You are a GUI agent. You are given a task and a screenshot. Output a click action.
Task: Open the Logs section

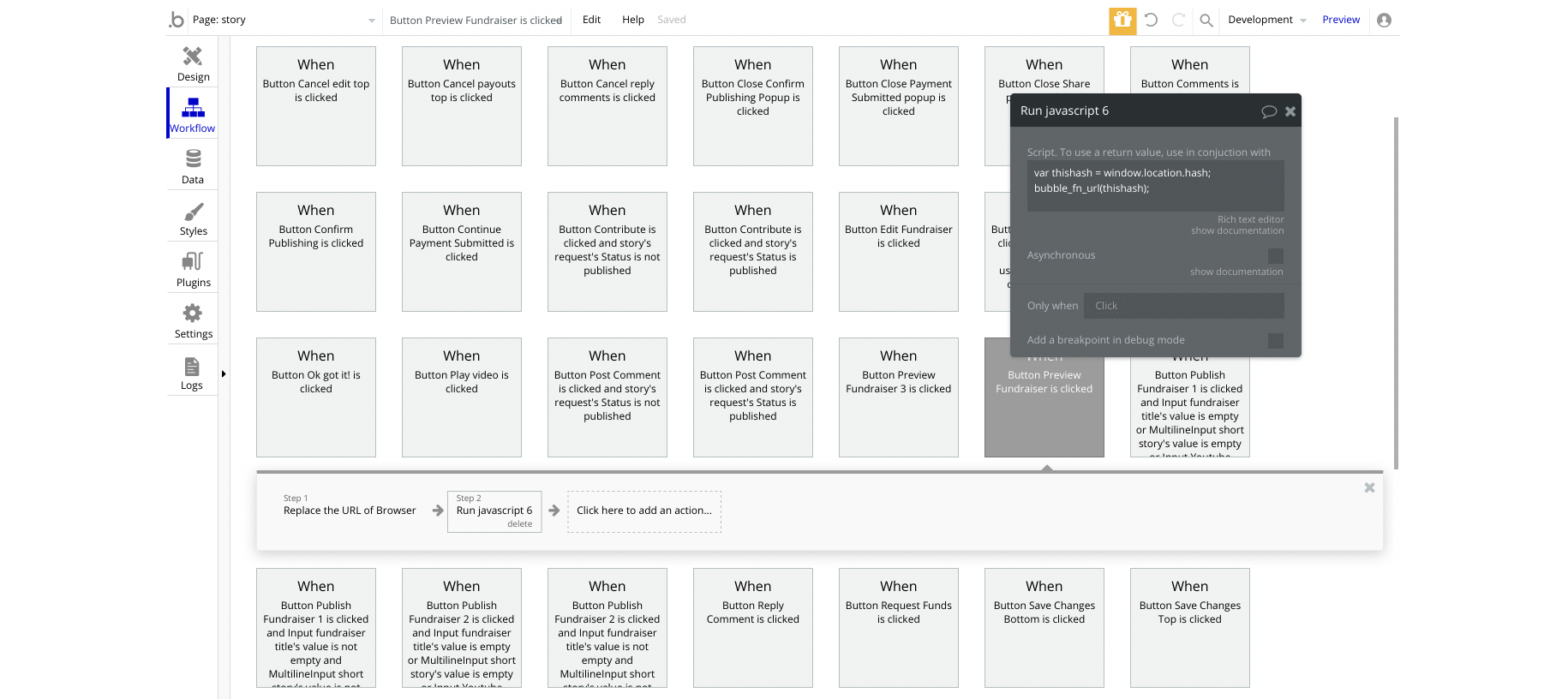pos(192,372)
